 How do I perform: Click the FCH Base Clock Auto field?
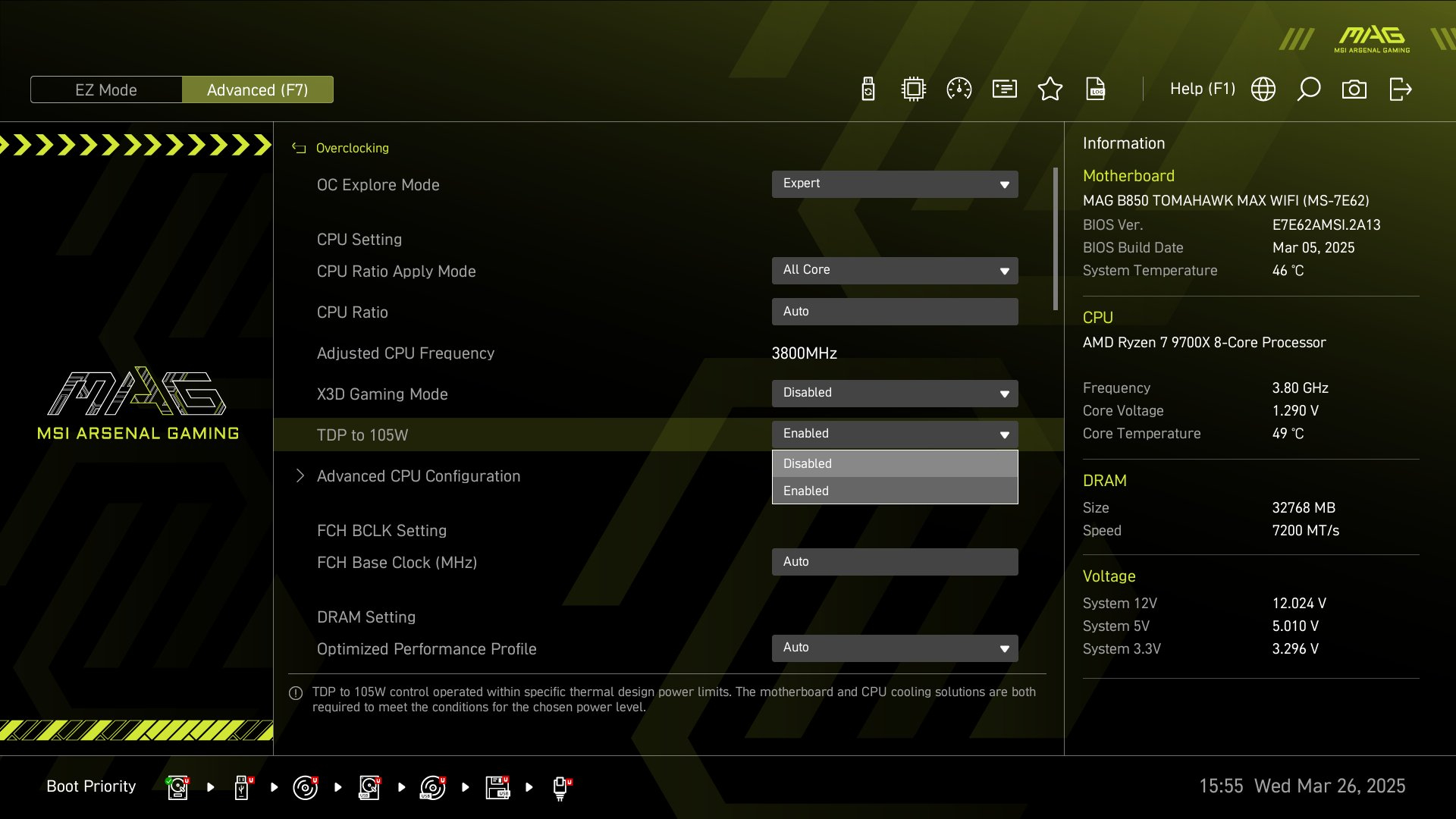(x=895, y=562)
